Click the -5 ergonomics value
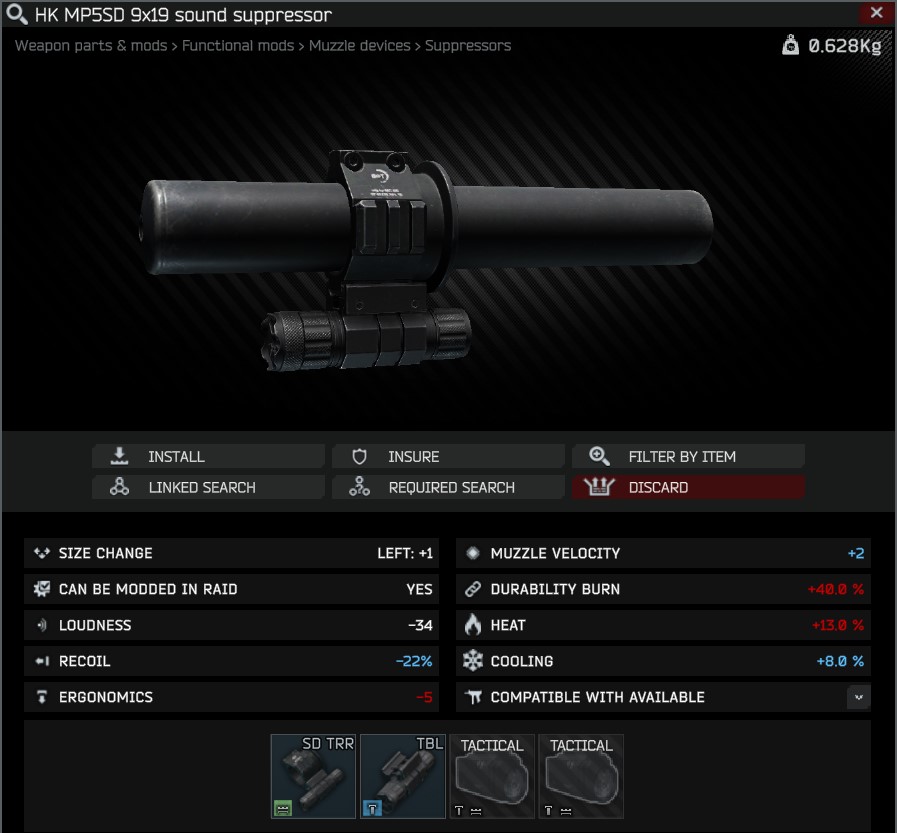897x833 pixels. pyautogui.click(x=424, y=697)
